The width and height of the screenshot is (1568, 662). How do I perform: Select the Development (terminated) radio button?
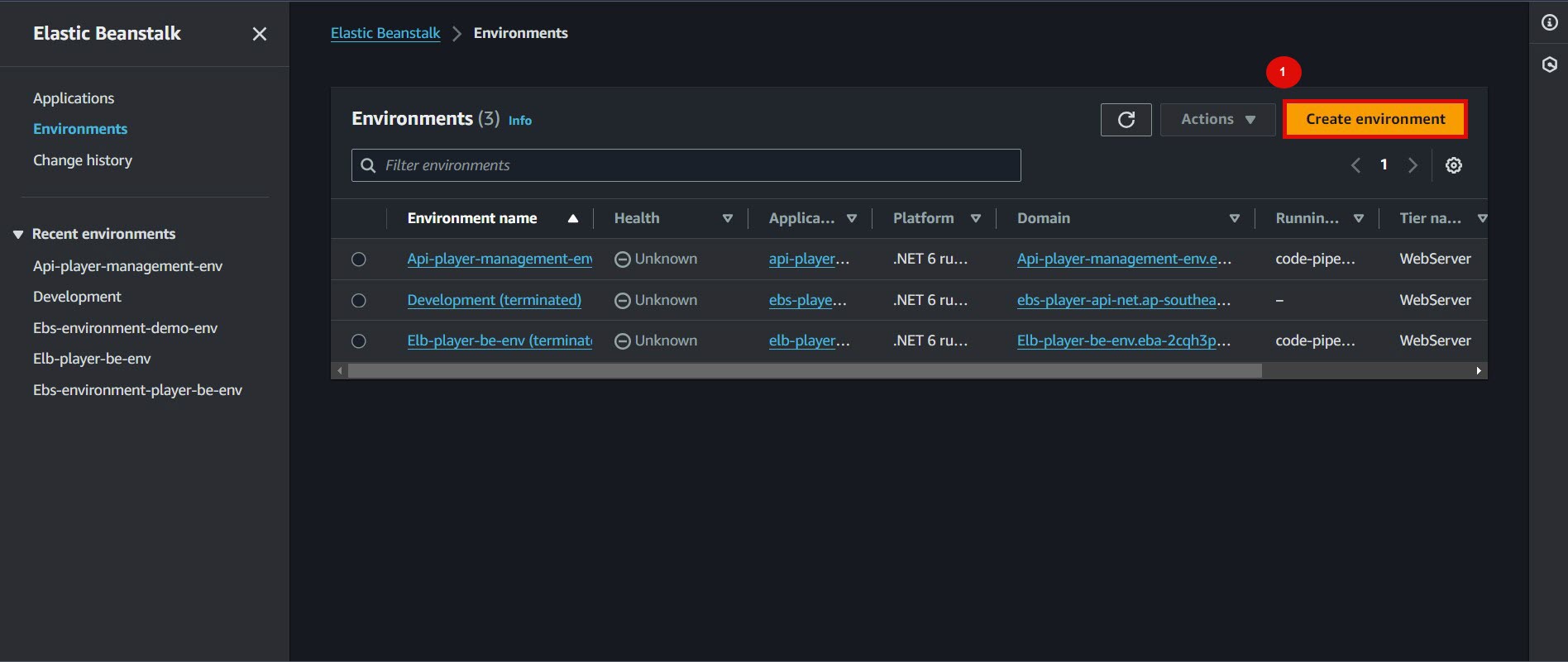pyautogui.click(x=358, y=301)
